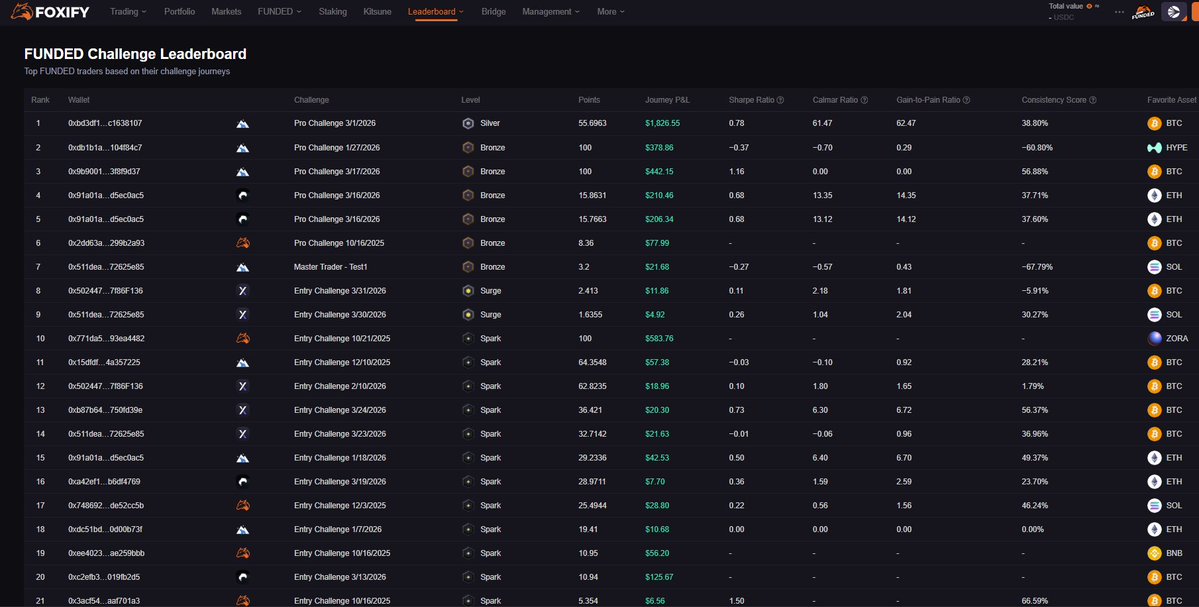Screen dimensions: 1199x607
Task: Click the Foxify logo
Action: pyautogui.click(x=50, y=12)
